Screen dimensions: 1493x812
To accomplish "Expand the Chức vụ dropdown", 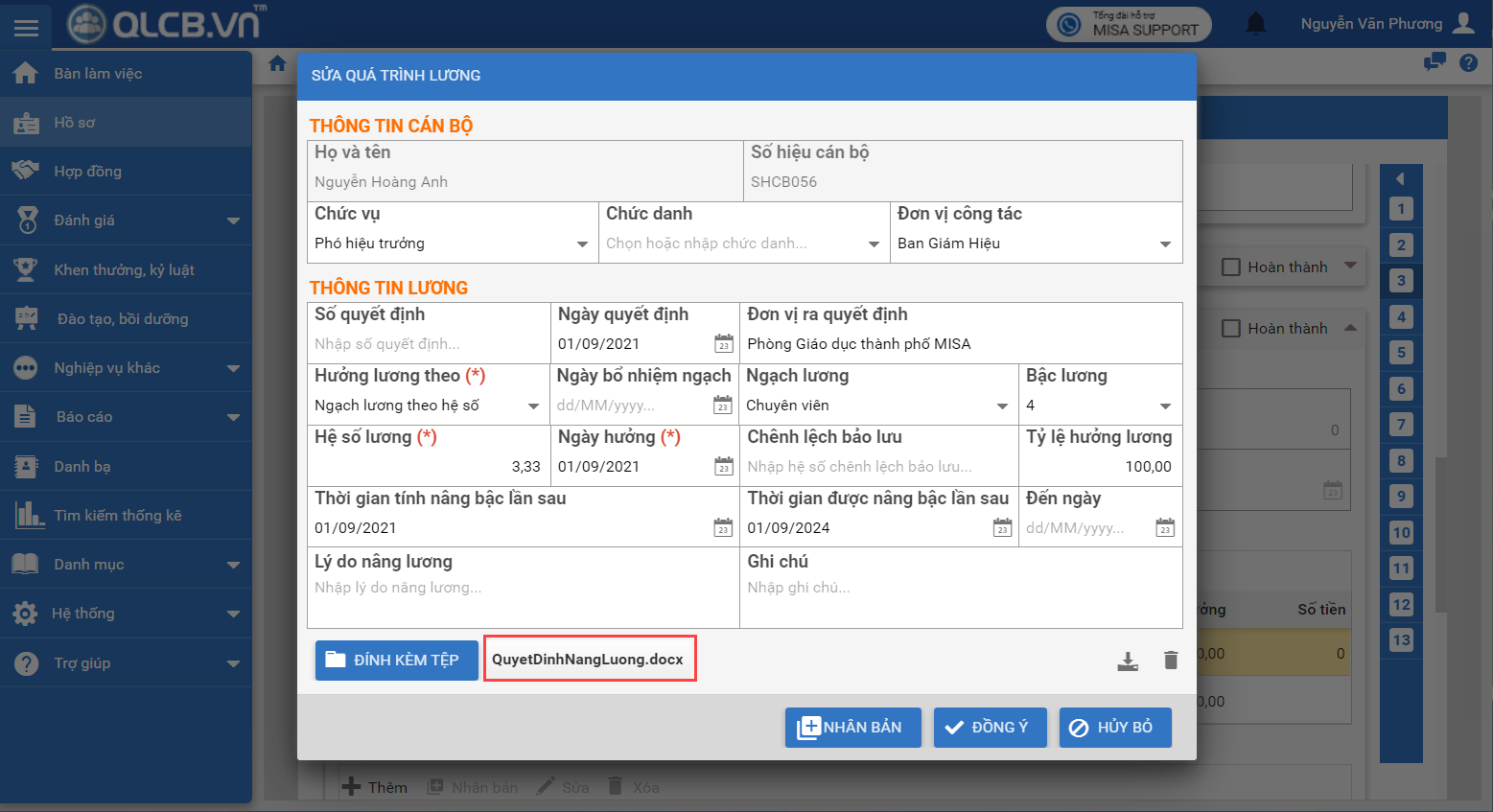I will point(582,244).
